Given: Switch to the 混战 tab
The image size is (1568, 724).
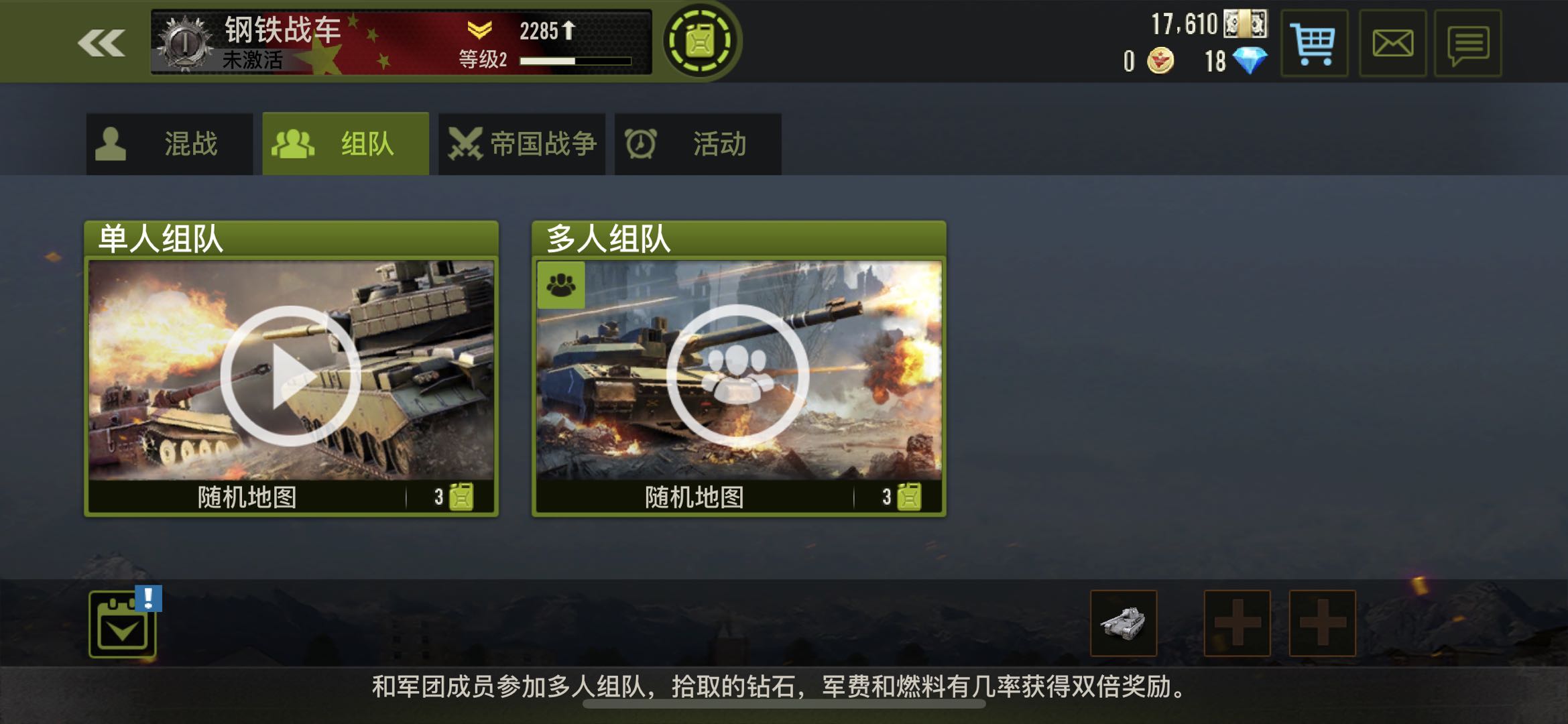Looking at the screenshot, I should (x=170, y=144).
